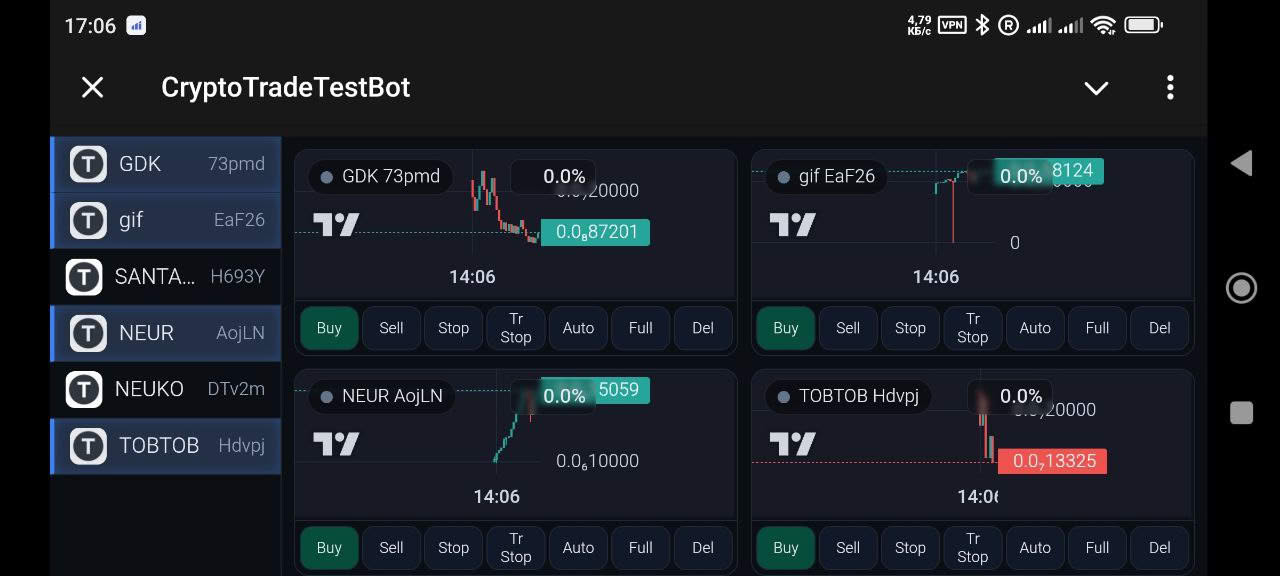Viewport: 1280px width, 576px height.
Task: Click the TradingView logo on the NEUR chart
Action: pos(334,443)
